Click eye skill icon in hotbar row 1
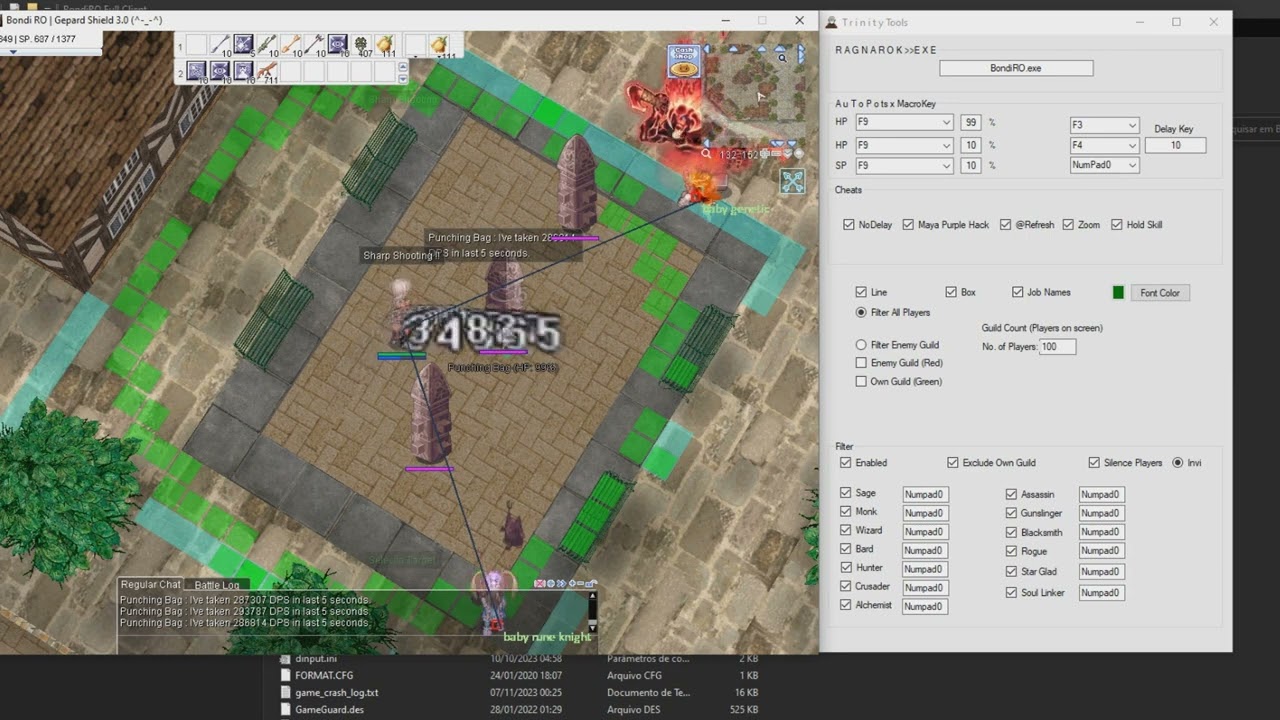Screen dimensions: 1280x720 coord(337,44)
